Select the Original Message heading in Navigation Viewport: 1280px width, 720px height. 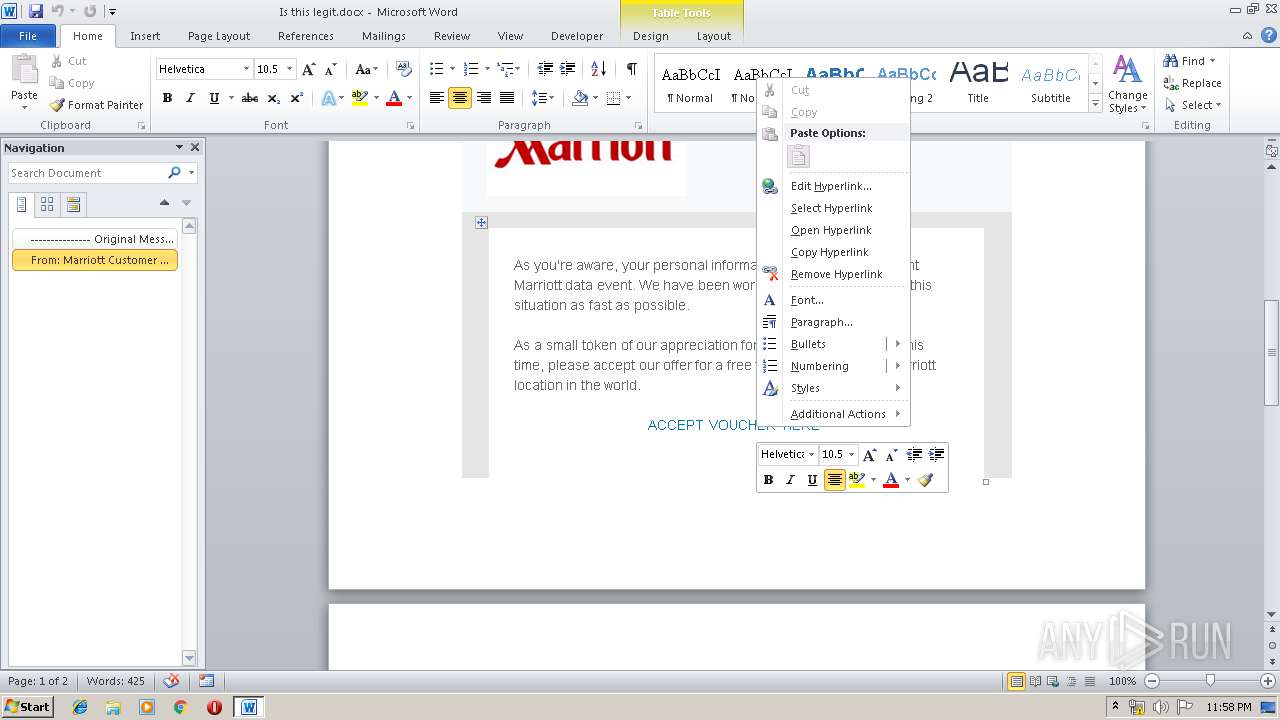coord(95,239)
